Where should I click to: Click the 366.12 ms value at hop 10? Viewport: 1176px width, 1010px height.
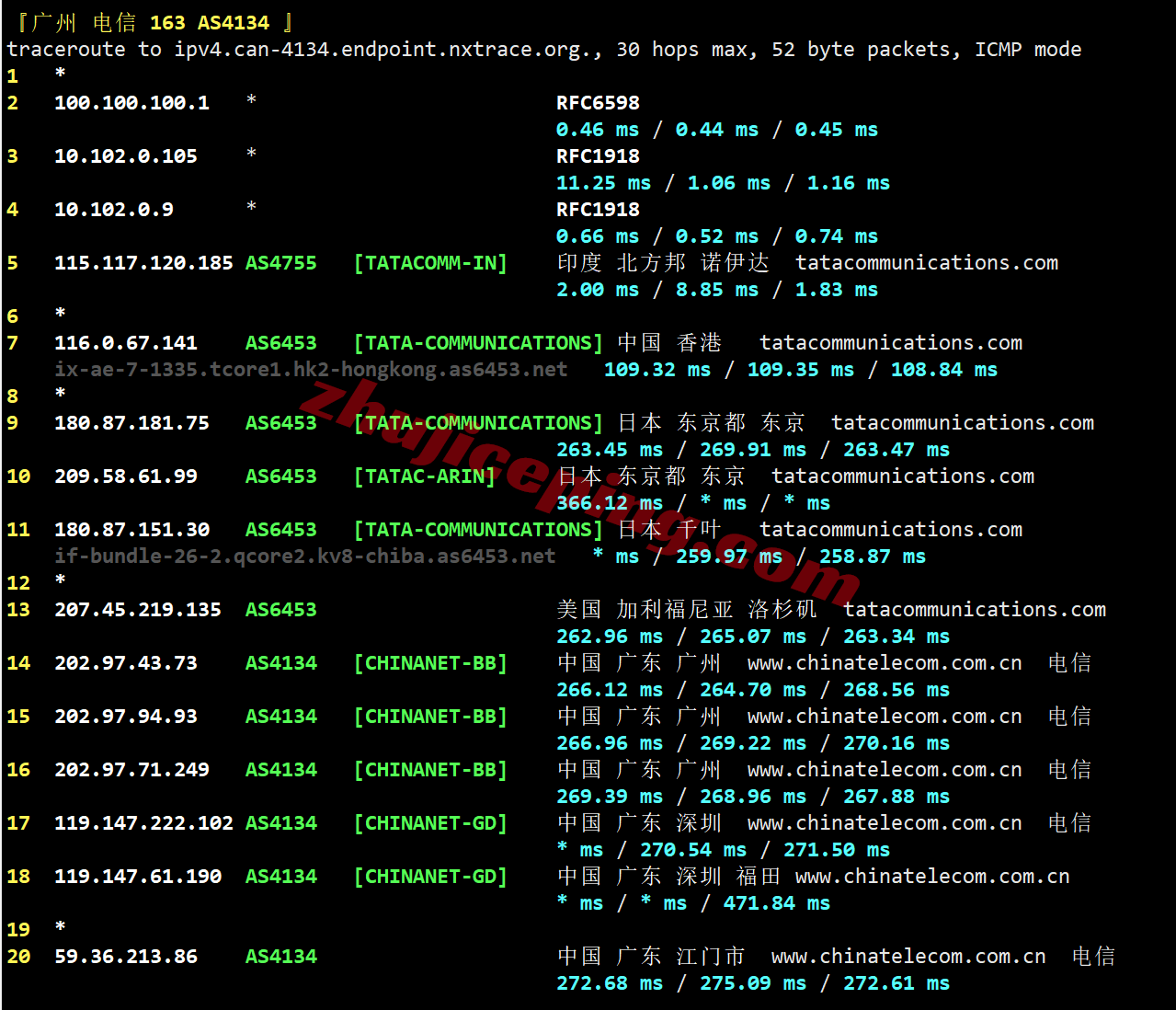[x=609, y=503]
